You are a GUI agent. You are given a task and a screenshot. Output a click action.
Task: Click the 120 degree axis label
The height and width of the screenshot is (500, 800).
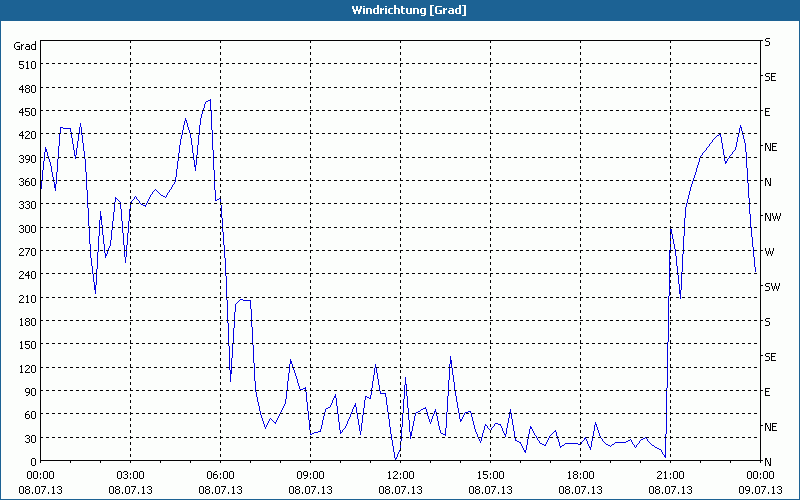[x=28, y=368]
